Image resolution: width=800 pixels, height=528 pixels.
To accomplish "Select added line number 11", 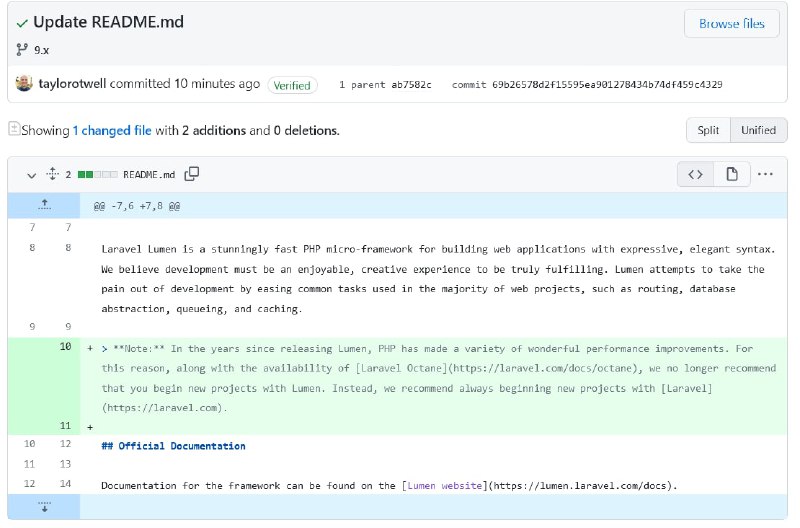I will 65,426.
